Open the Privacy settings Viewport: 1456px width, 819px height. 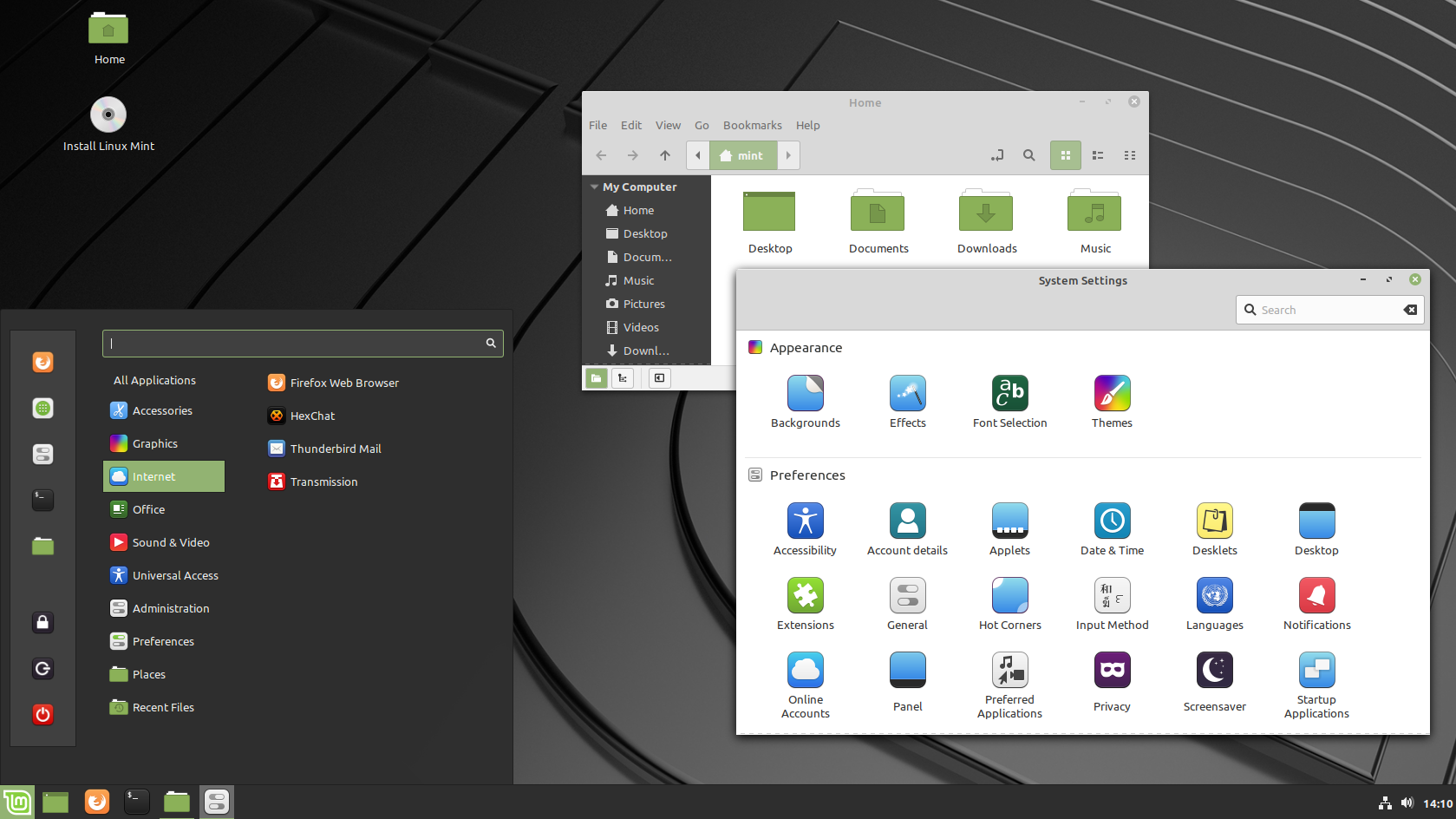[1112, 682]
